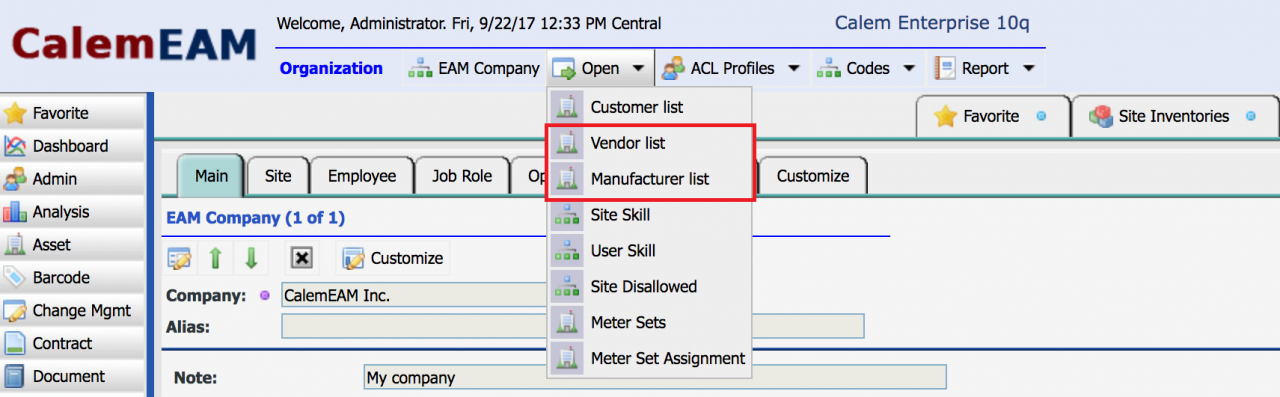Click the icon beside Meter Sets

[x=568, y=322]
